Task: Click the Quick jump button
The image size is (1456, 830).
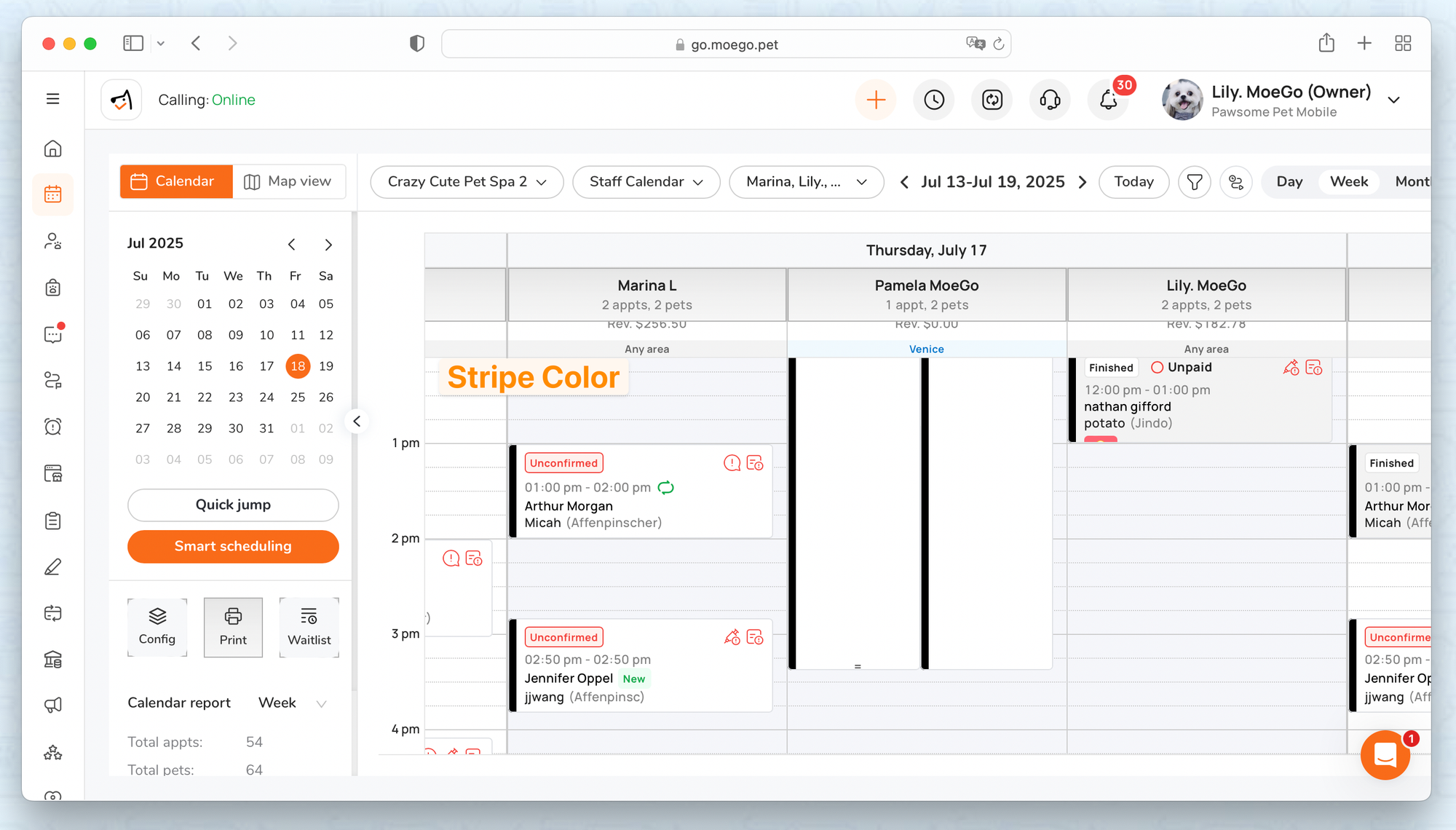Action: (x=233, y=505)
